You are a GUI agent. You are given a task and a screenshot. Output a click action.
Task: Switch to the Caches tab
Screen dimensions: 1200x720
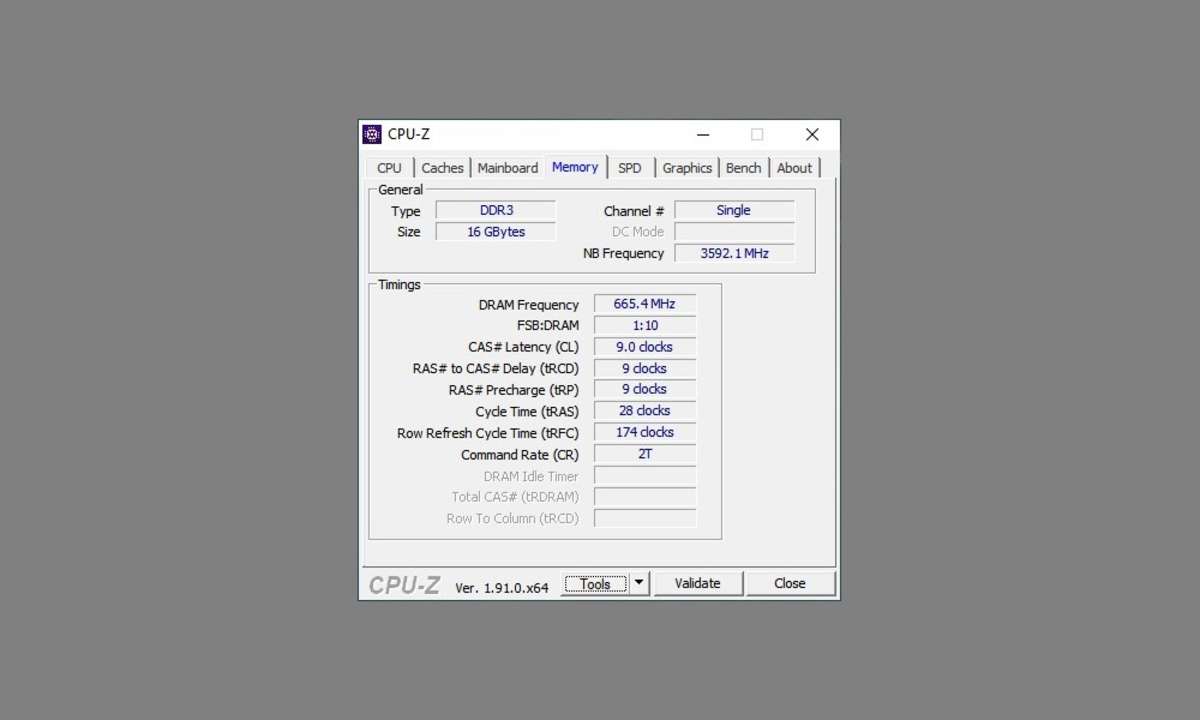click(x=442, y=168)
